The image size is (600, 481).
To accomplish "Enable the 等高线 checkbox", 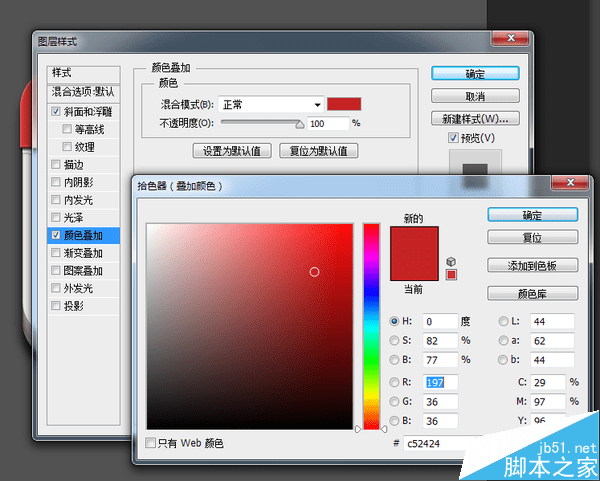I will pyautogui.click(x=67, y=129).
